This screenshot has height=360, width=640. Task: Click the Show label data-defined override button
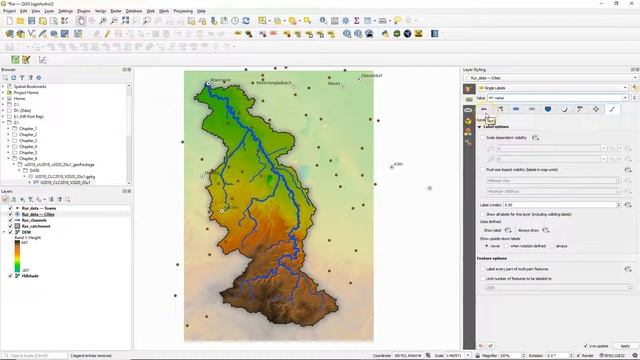[x=508, y=231]
